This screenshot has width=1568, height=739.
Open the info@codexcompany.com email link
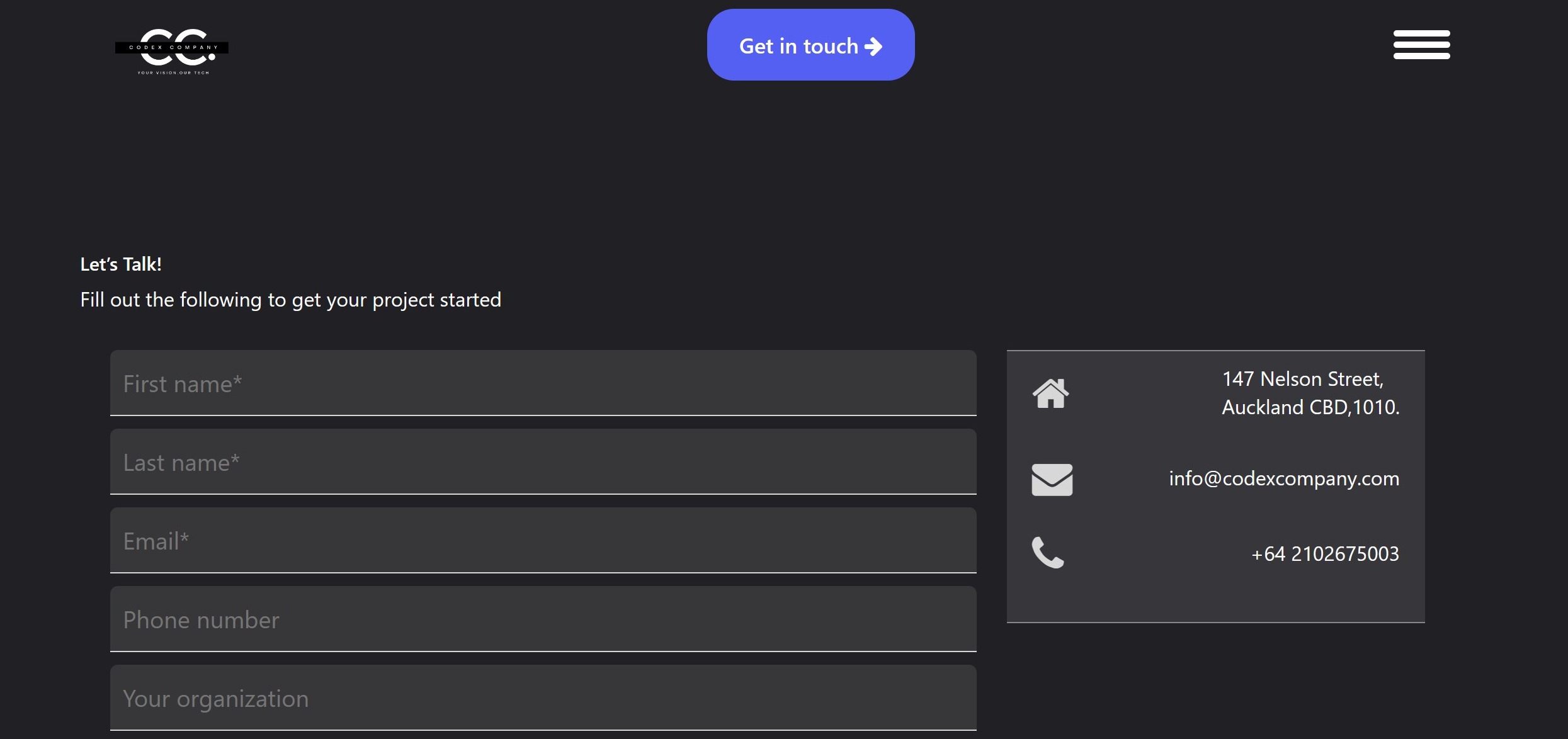click(1284, 478)
